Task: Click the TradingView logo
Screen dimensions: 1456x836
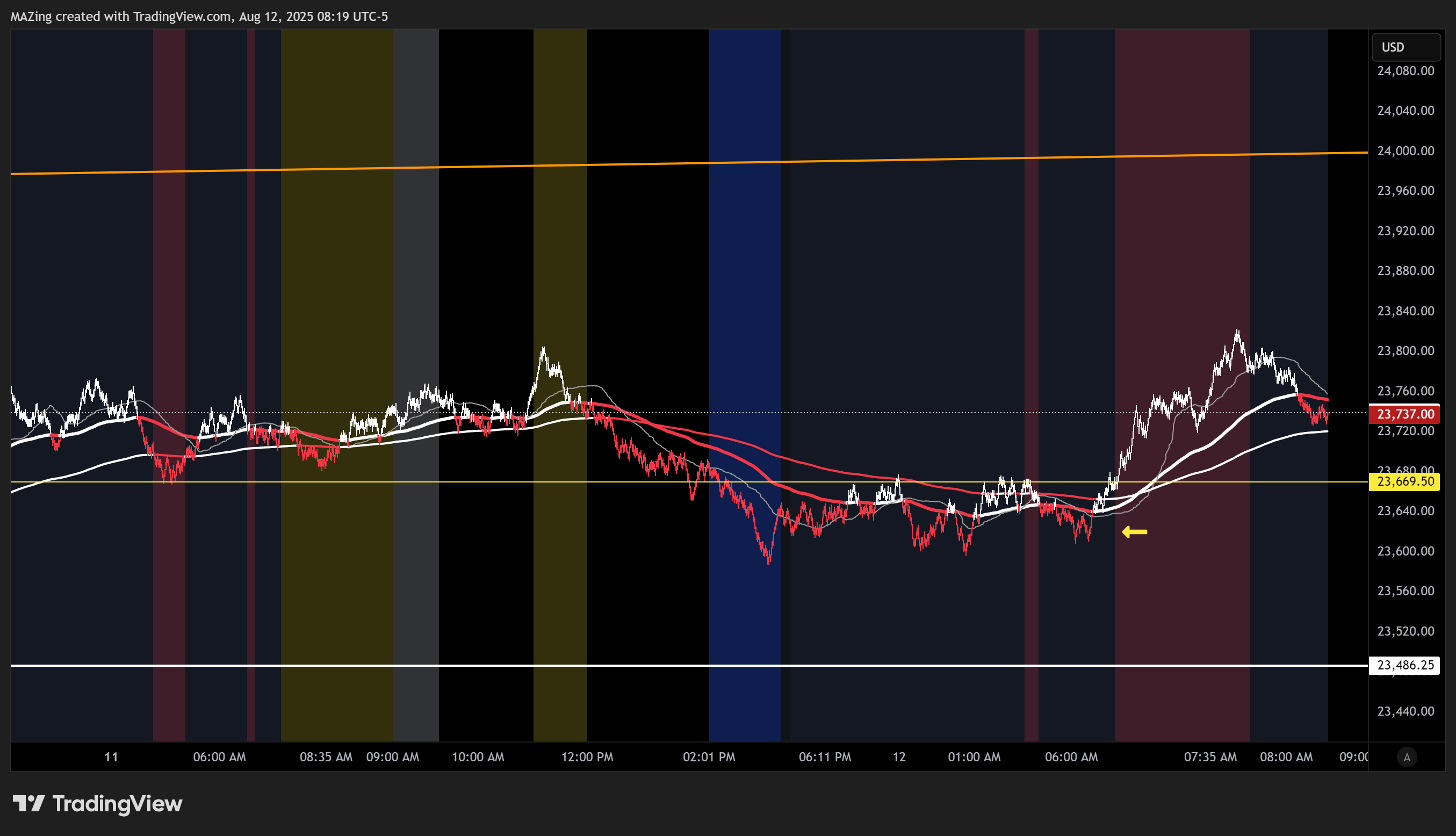Action: [x=97, y=803]
